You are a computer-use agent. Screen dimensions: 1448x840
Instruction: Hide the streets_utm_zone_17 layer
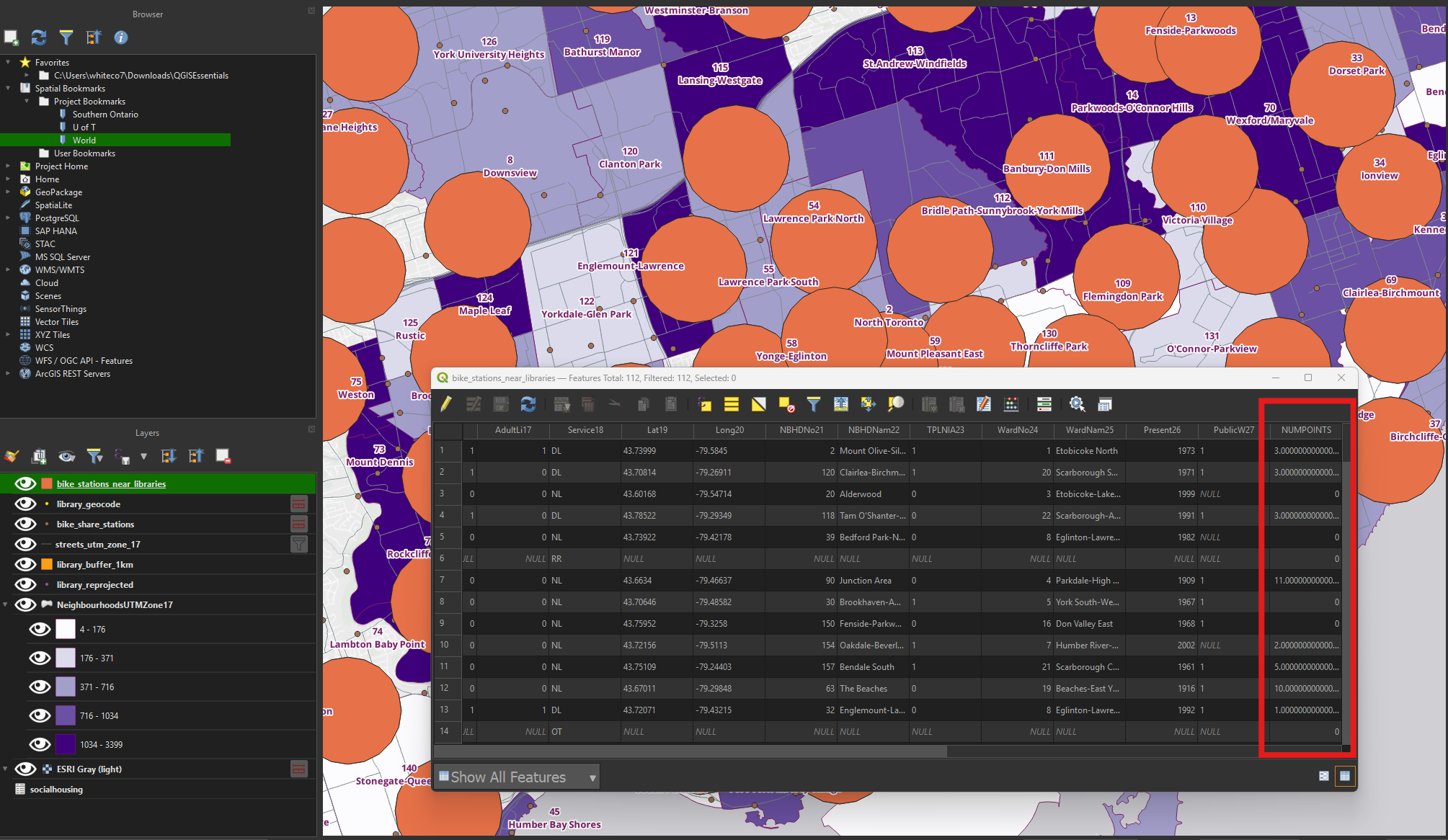(25, 544)
